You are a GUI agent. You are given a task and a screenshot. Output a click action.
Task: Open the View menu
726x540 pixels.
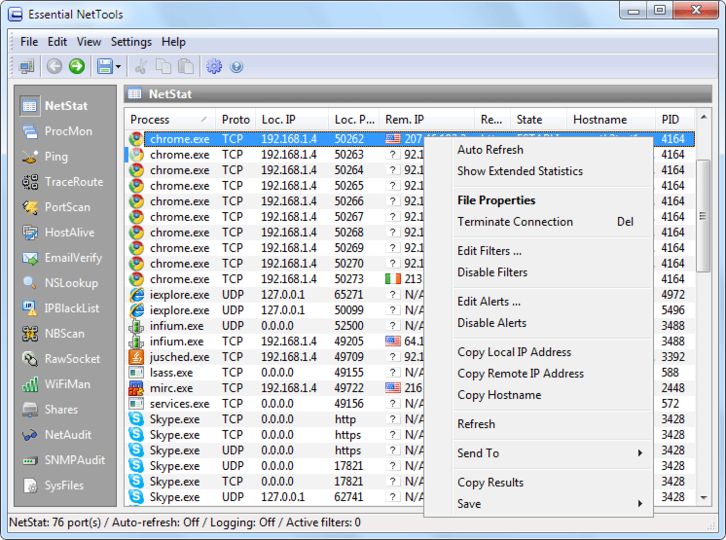click(x=89, y=42)
